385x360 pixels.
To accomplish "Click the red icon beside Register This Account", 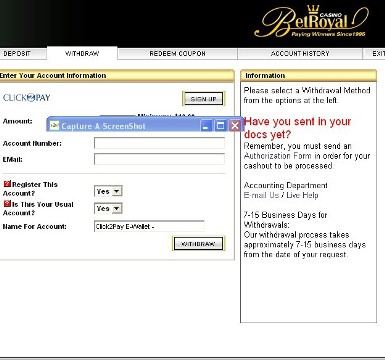I will [7, 184].
